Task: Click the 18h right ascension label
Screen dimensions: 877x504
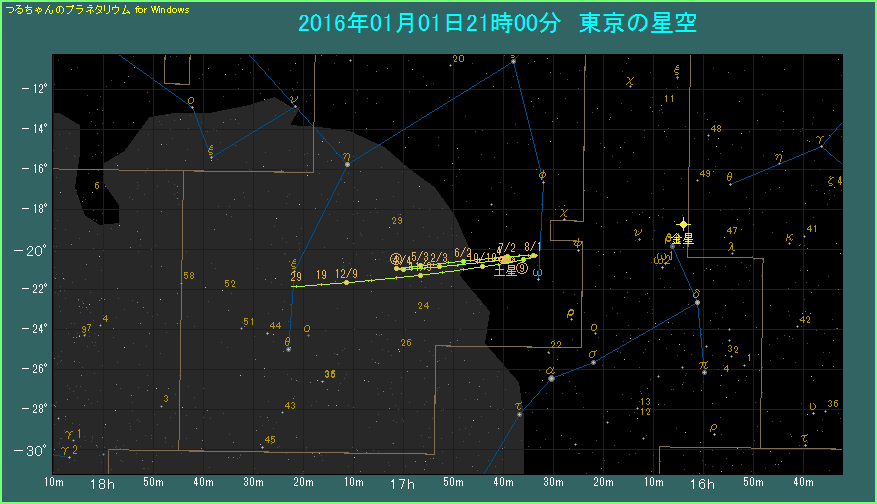Action: coord(102,485)
